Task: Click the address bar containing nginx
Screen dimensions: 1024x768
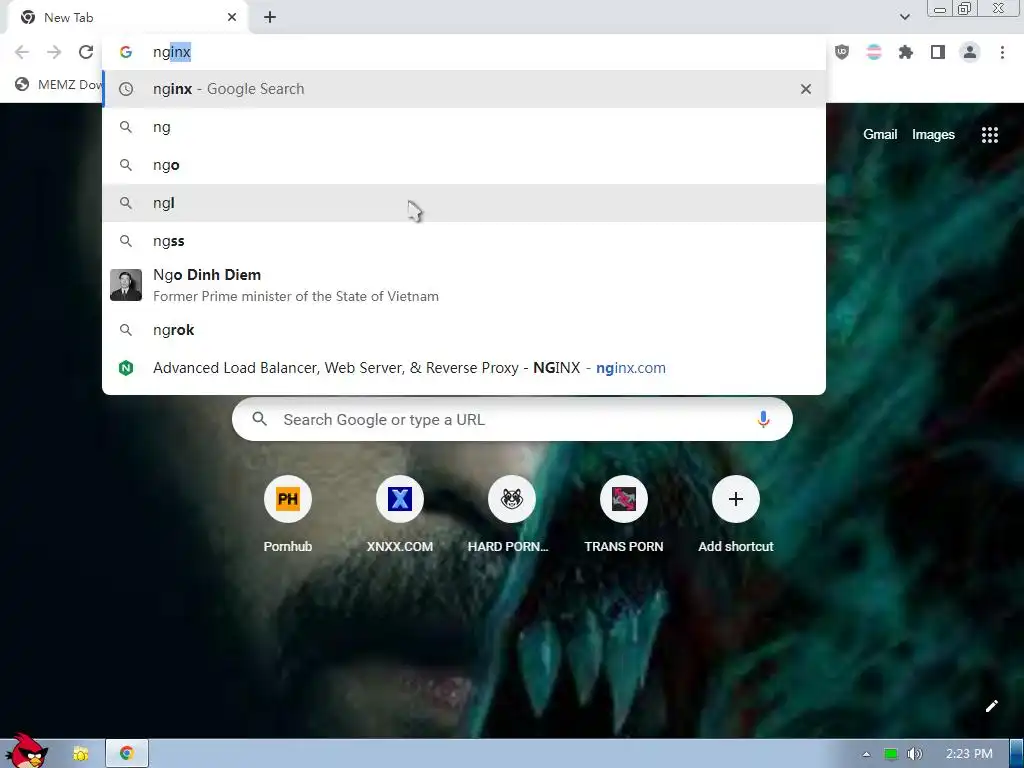Action: 464,52
